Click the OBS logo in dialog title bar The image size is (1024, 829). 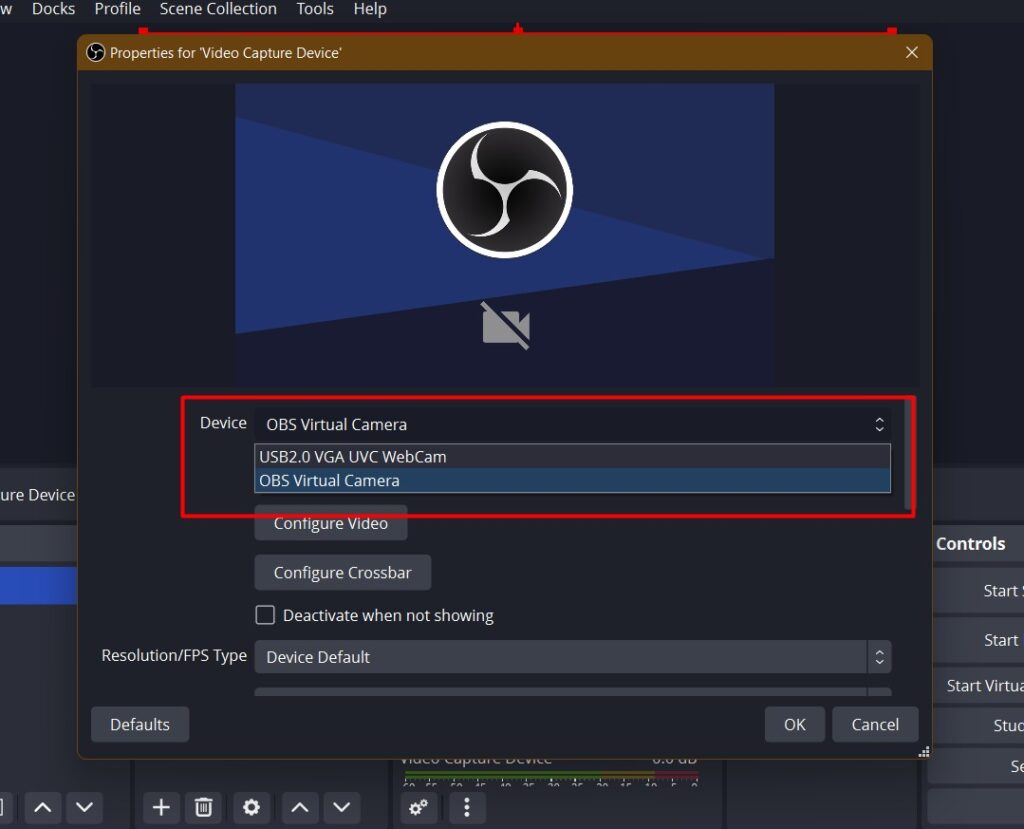tap(96, 52)
